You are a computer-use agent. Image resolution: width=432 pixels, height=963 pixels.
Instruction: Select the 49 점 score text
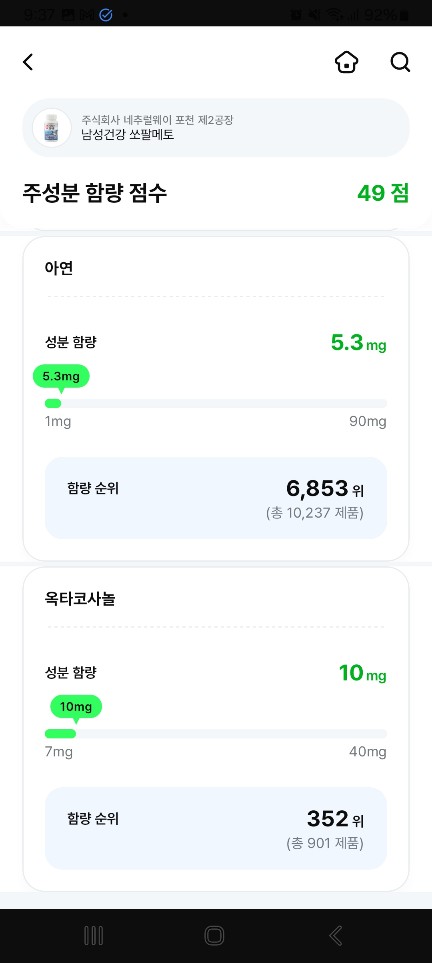[x=383, y=193]
